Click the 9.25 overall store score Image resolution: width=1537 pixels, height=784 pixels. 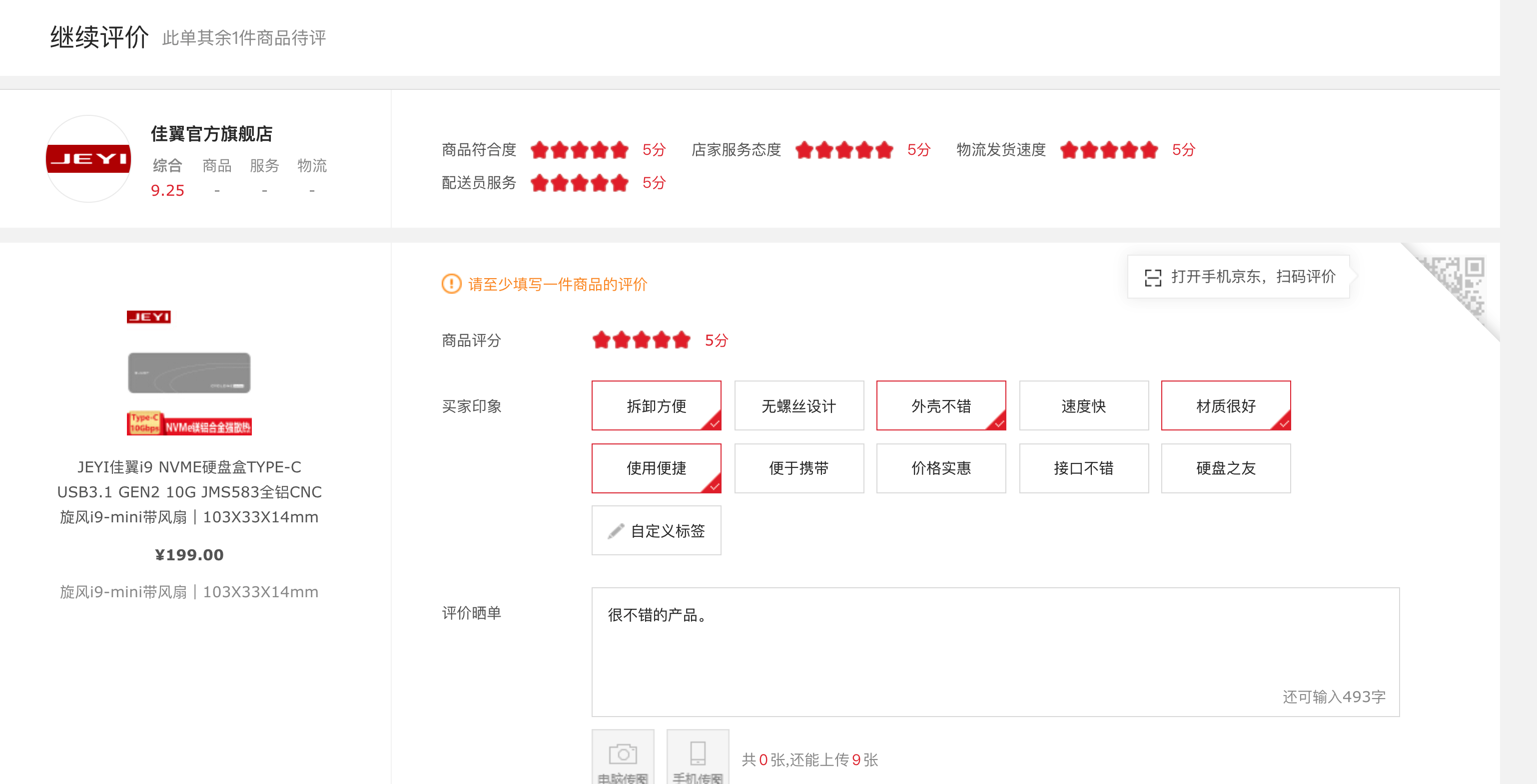[168, 190]
